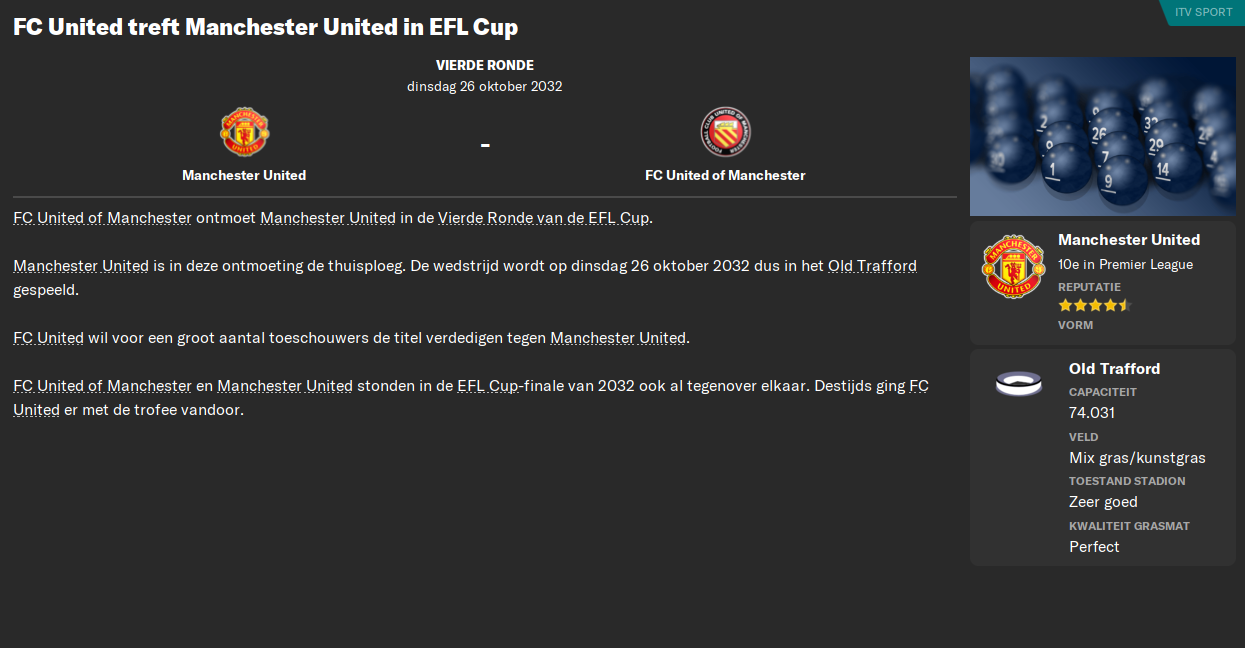
Task: Open the Old Trafford link in the second paragraph
Action: [874, 266]
